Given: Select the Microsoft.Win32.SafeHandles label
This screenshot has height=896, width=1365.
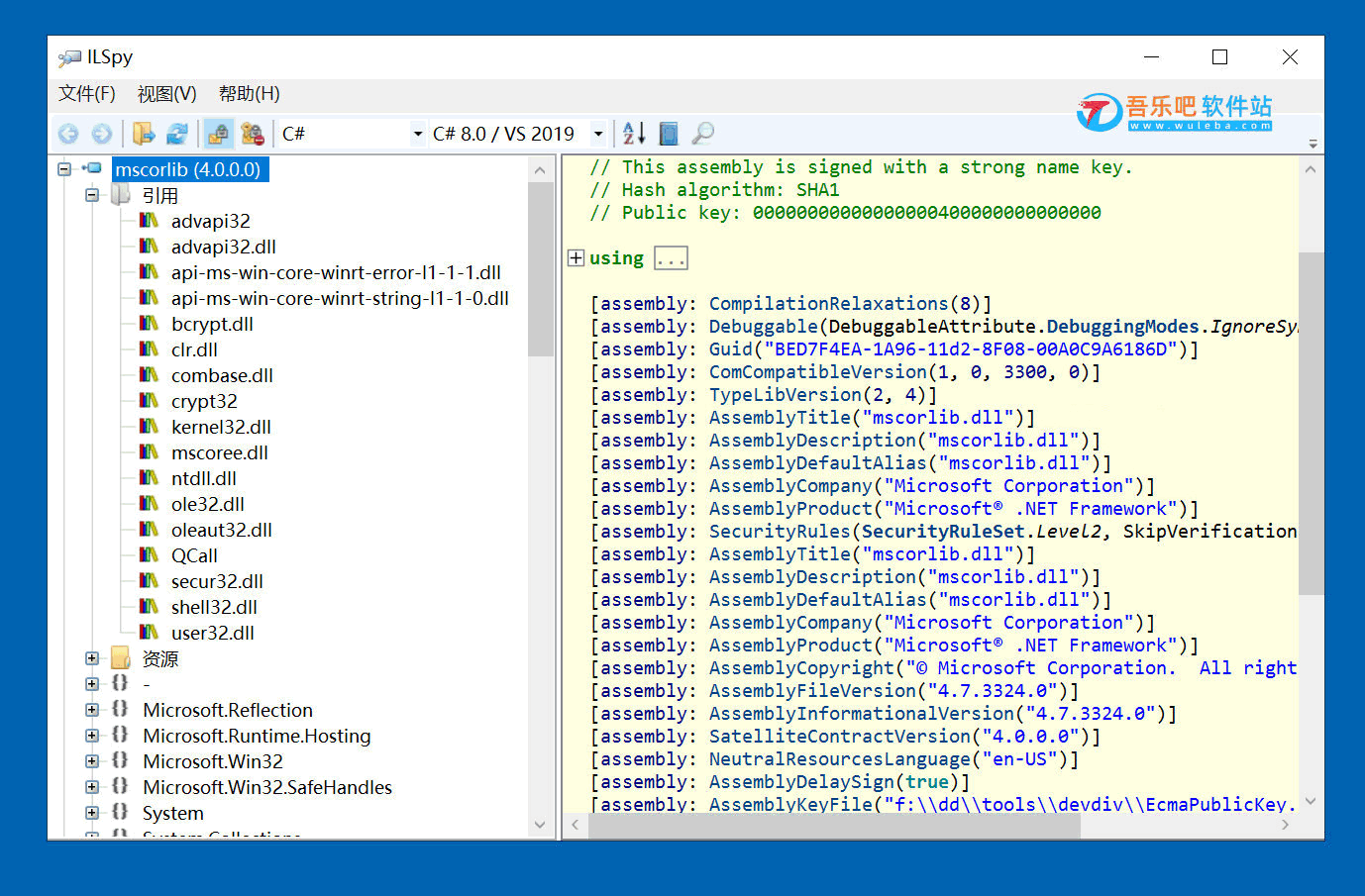Looking at the screenshot, I should (x=267, y=787).
